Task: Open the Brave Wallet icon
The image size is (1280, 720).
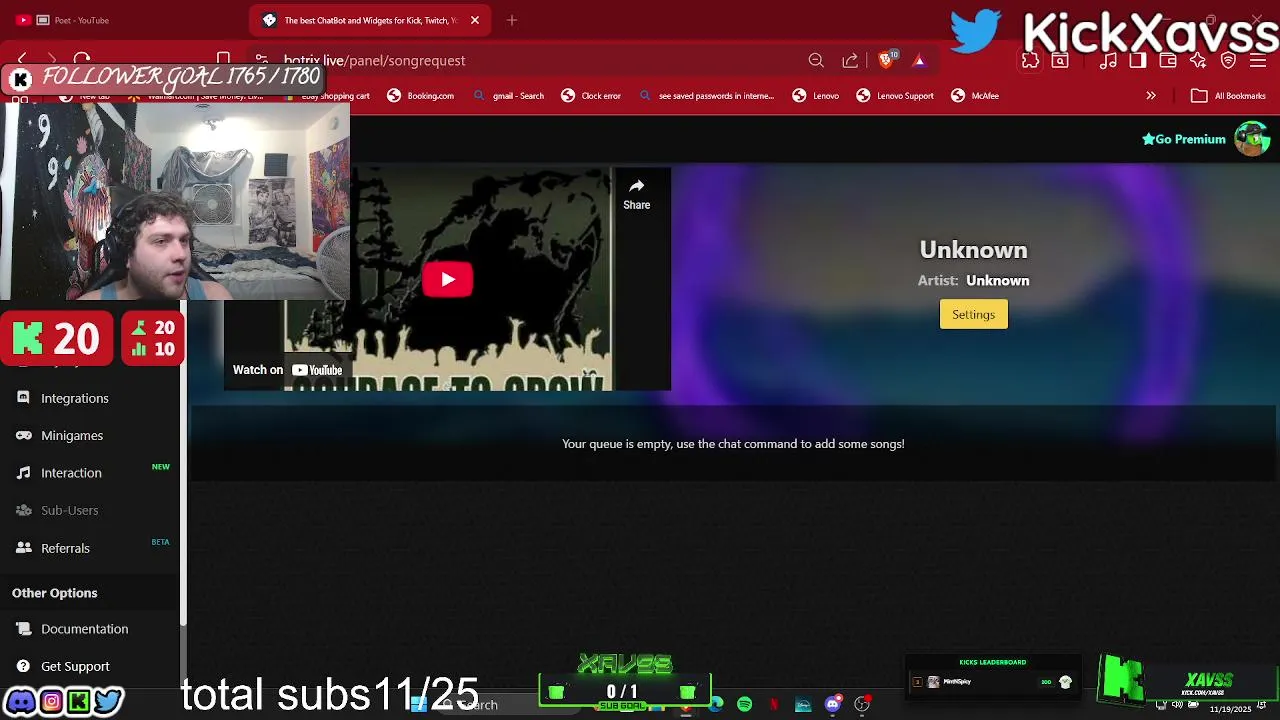Action: click(x=1168, y=61)
